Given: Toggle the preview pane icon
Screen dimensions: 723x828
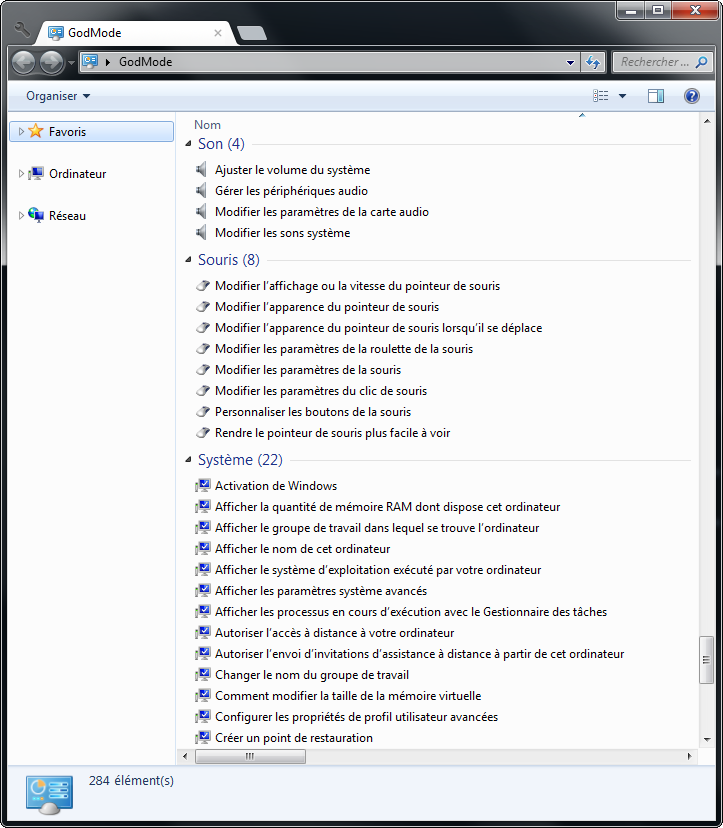Looking at the screenshot, I should 656,96.
